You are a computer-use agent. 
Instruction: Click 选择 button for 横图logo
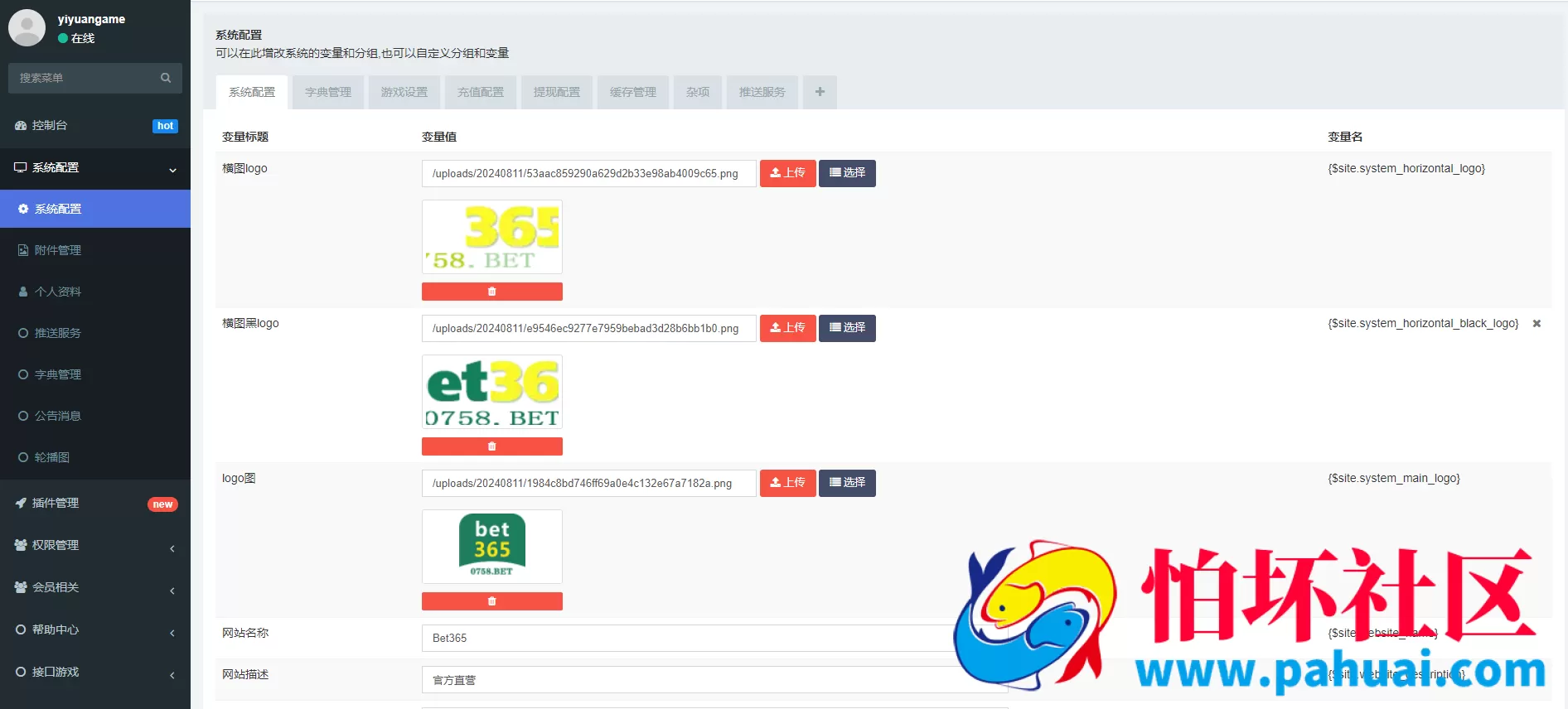point(847,173)
